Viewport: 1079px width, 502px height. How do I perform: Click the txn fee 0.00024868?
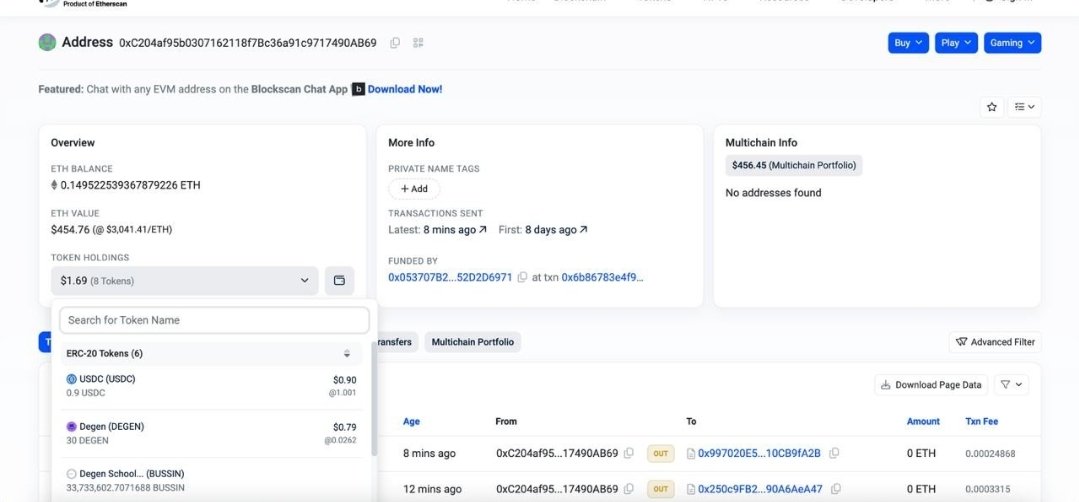tap(990, 454)
